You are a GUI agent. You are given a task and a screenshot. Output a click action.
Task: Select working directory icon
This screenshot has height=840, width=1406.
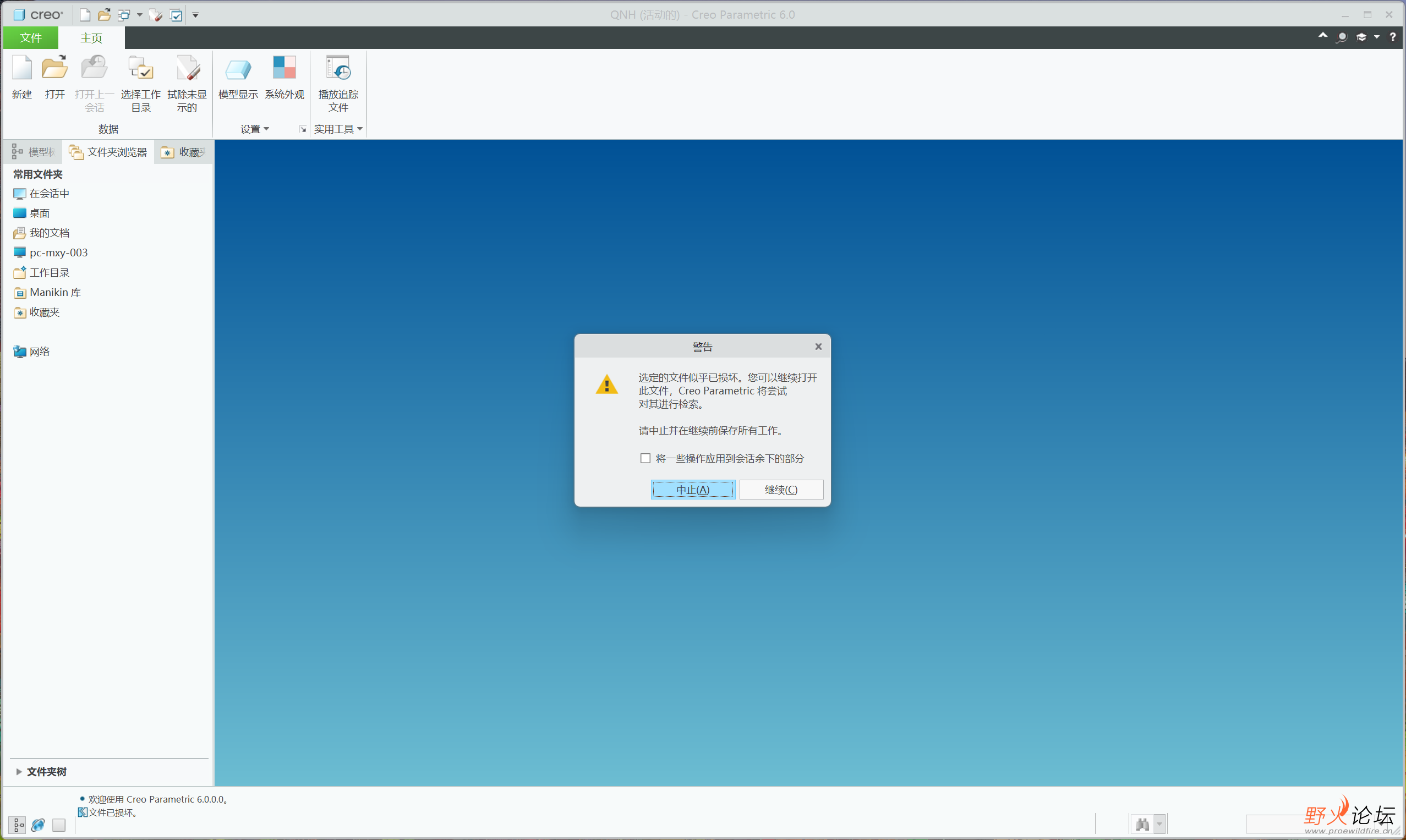pyautogui.click(x=140, y=69)
